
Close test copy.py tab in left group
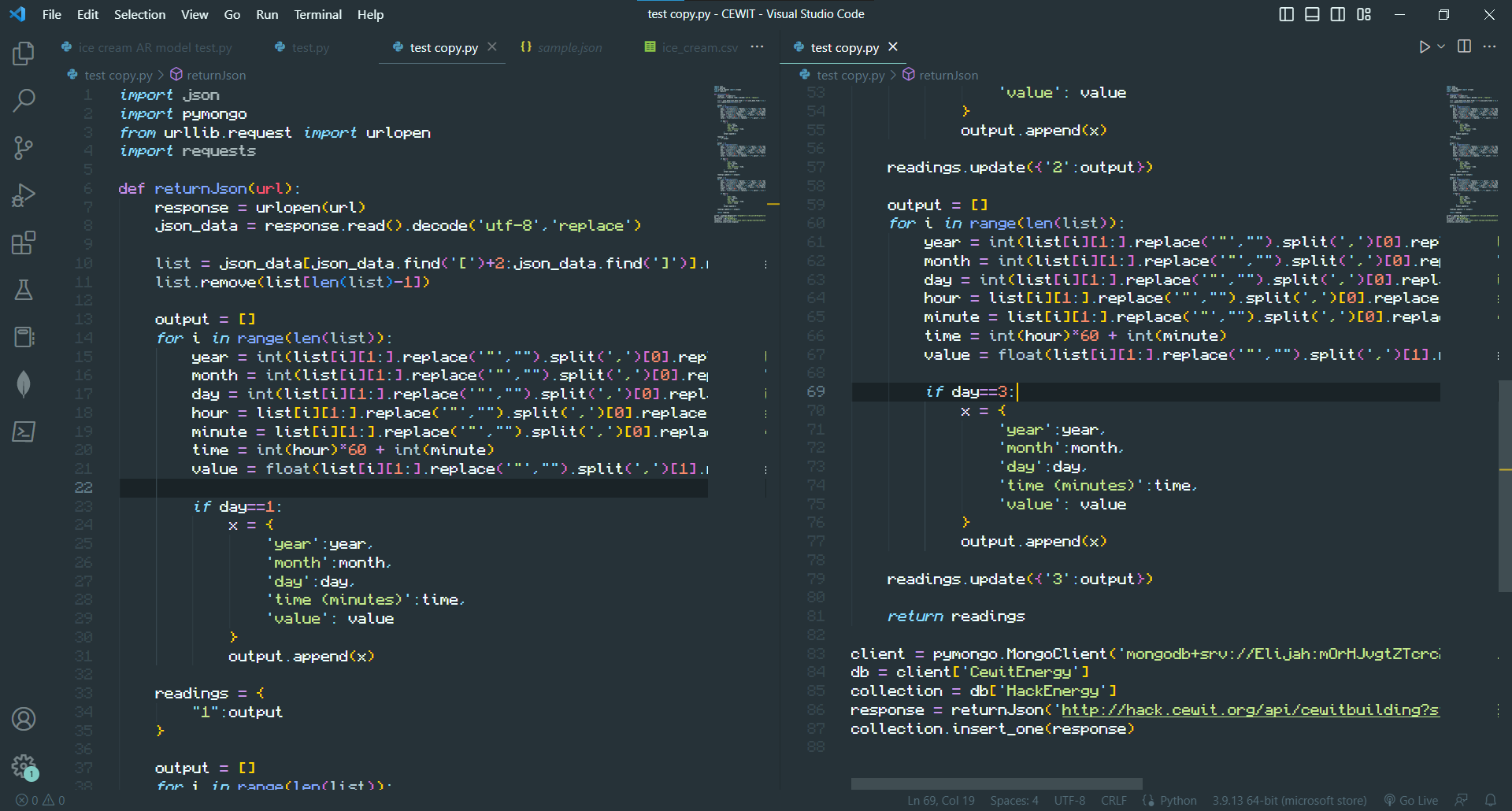pos(492,47)
